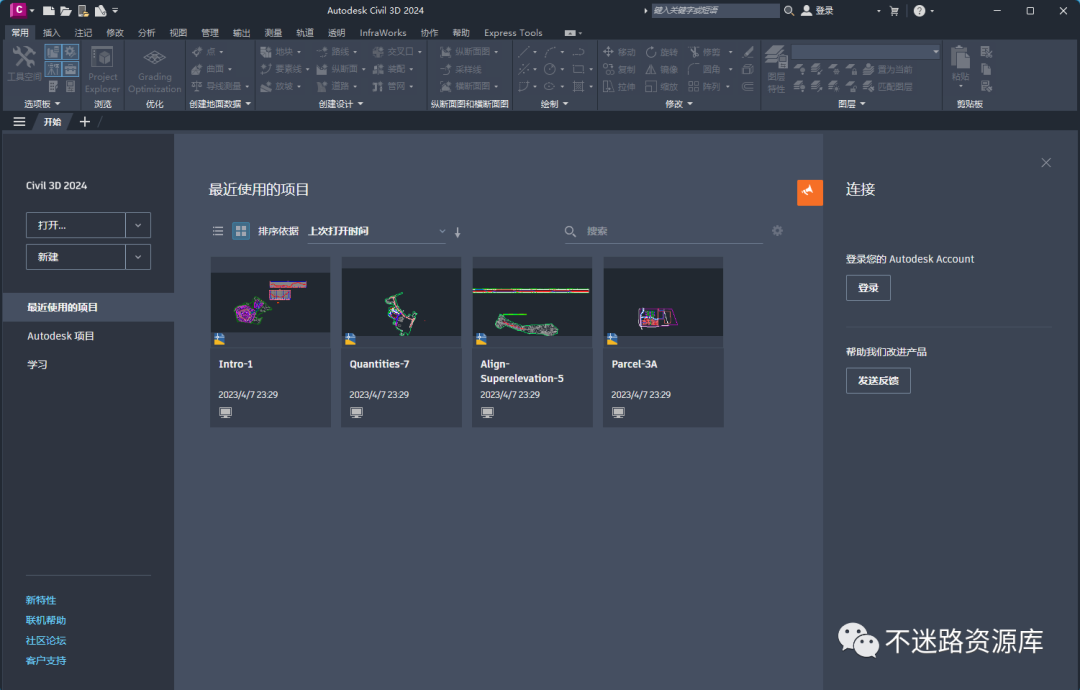
Task: Click the Stretch (拉伸) tool
Action: [619, 86]
